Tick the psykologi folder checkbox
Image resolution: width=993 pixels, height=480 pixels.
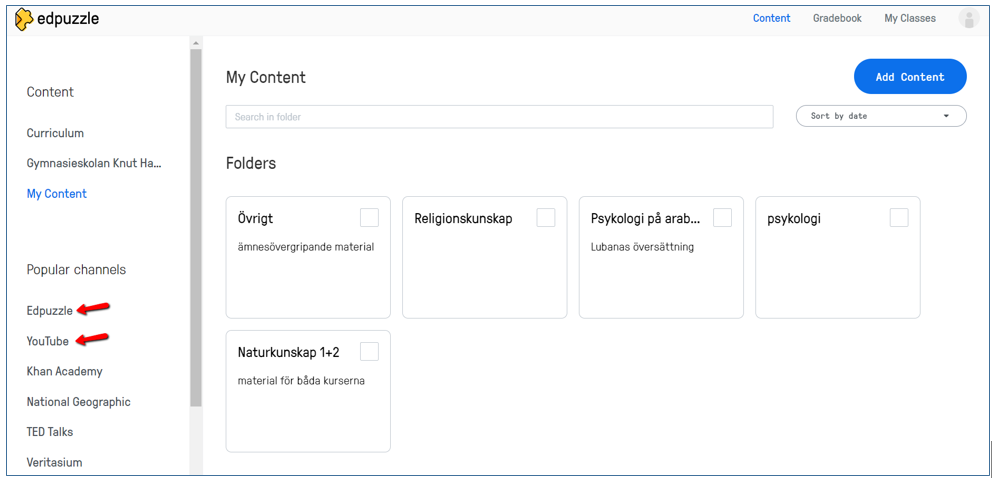click(x=899, y=218)
